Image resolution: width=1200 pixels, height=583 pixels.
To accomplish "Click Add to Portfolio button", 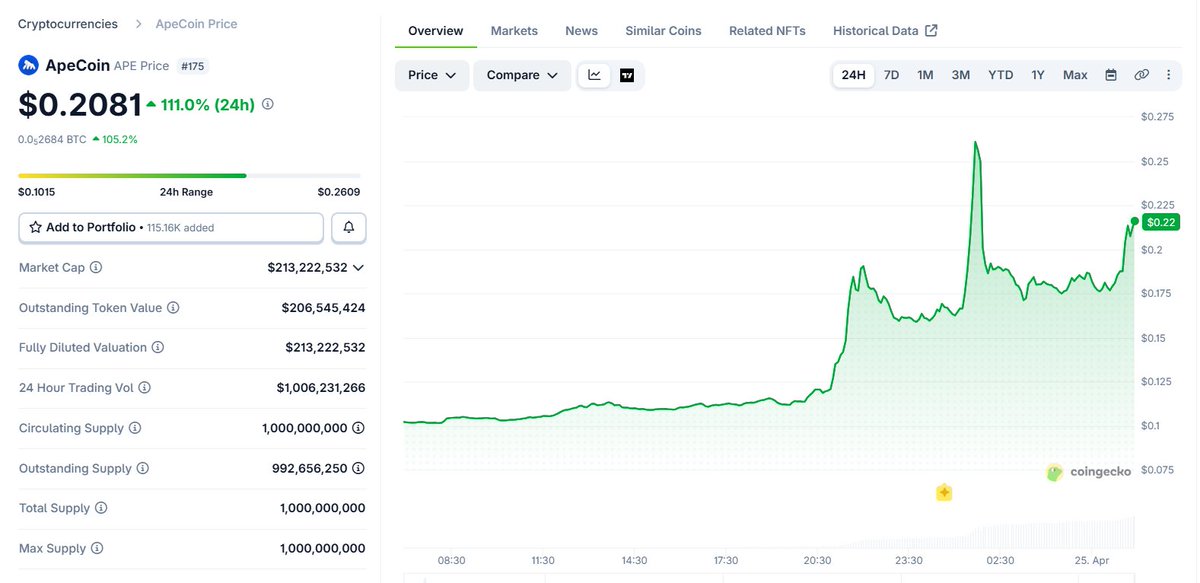I will tap(171, 228).
